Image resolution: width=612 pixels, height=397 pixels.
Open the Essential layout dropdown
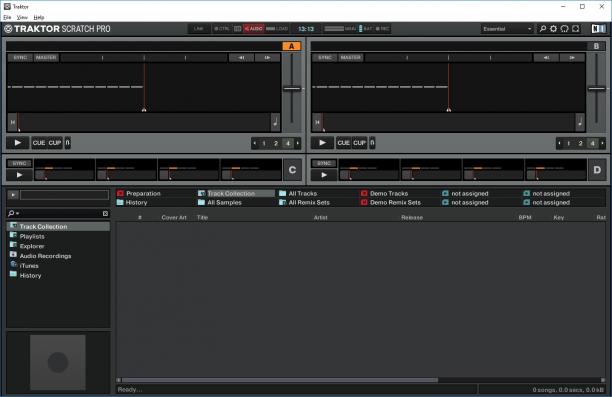507,29
